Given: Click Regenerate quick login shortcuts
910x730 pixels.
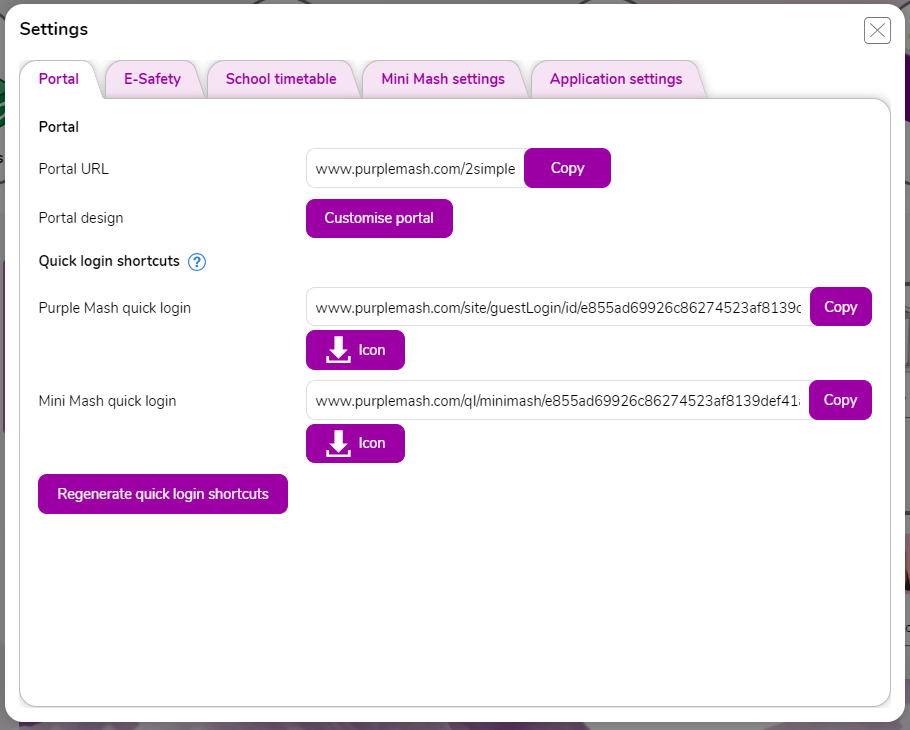Looking at the screenshot, I should [x=163, y=494].
